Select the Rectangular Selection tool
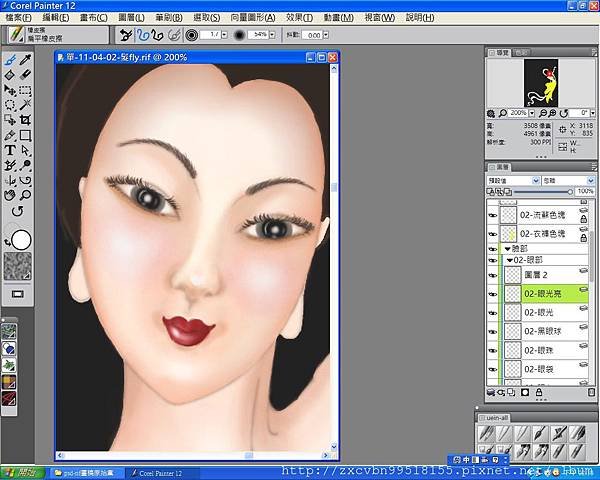This screenshot has width=600, height=480. pos(25,90)
